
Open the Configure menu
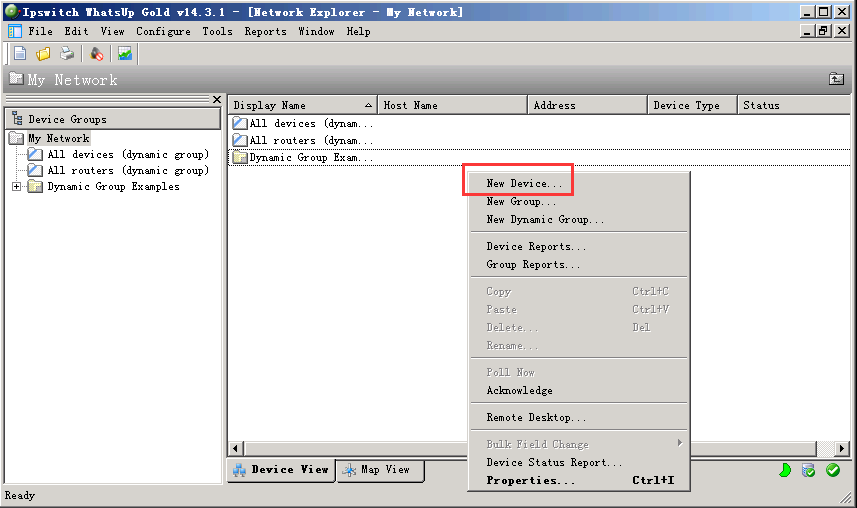point(163,31)
